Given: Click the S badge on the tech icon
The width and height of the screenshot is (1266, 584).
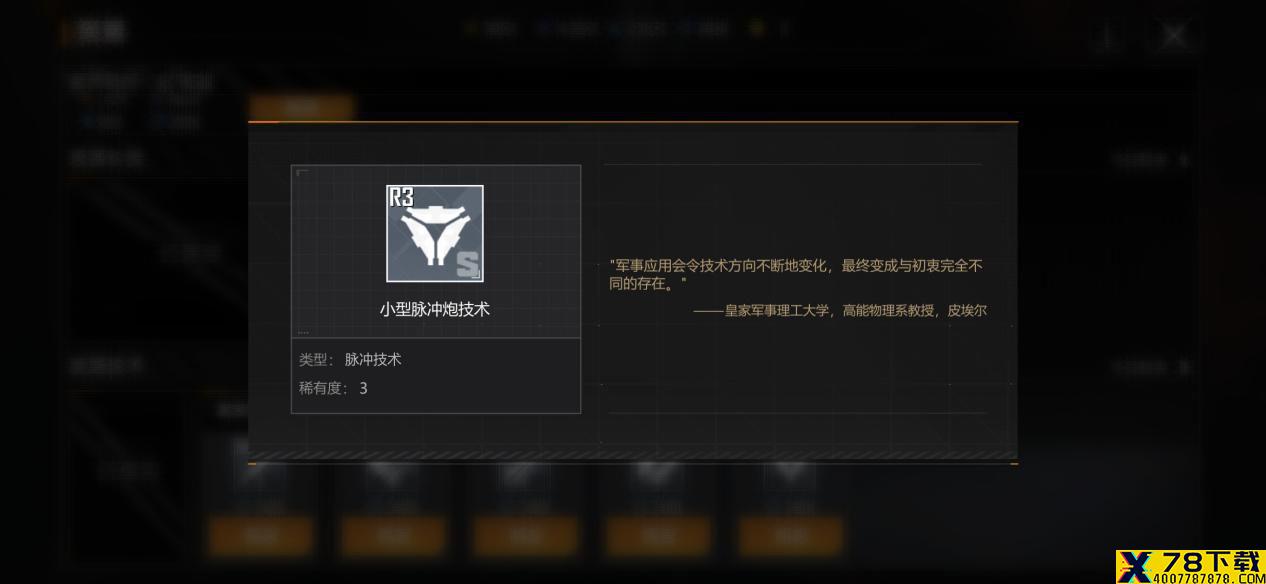Looking at the screenshot, I should tap(467, 265).
